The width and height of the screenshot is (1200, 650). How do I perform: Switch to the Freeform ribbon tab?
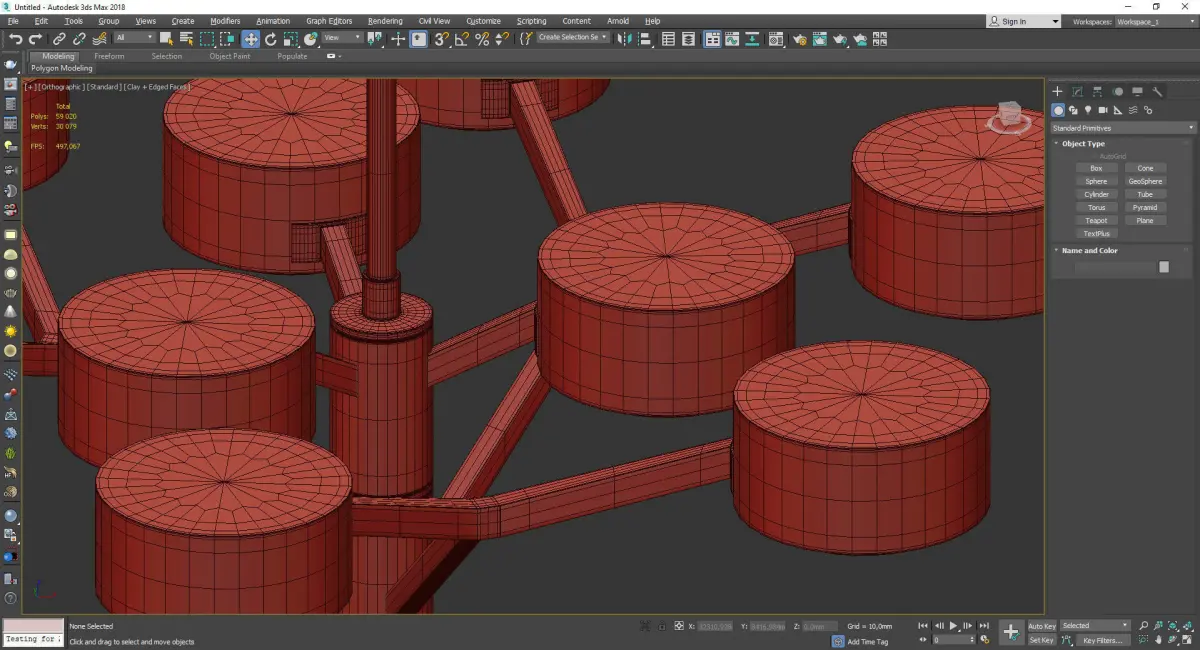click(x=109, y=56)
